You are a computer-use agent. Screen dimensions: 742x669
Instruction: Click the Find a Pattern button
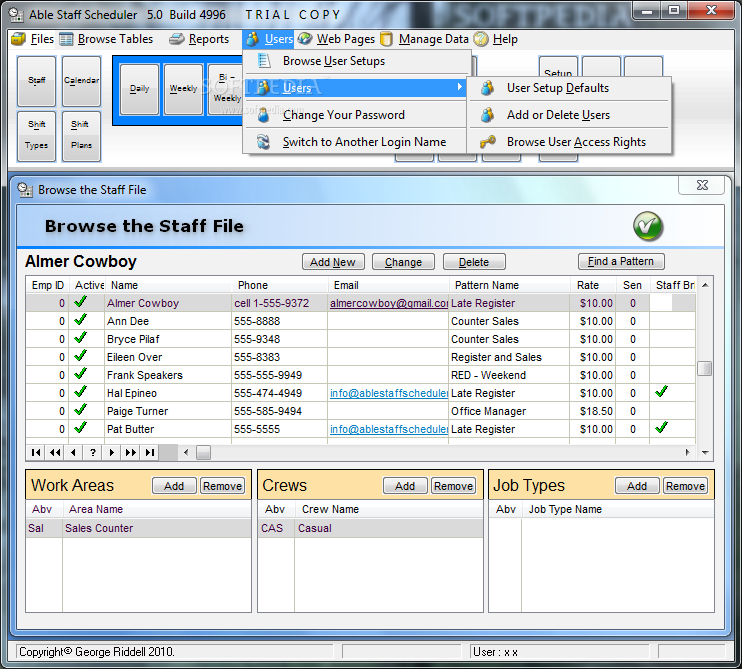pyautogui.click(x=620, y=261)
